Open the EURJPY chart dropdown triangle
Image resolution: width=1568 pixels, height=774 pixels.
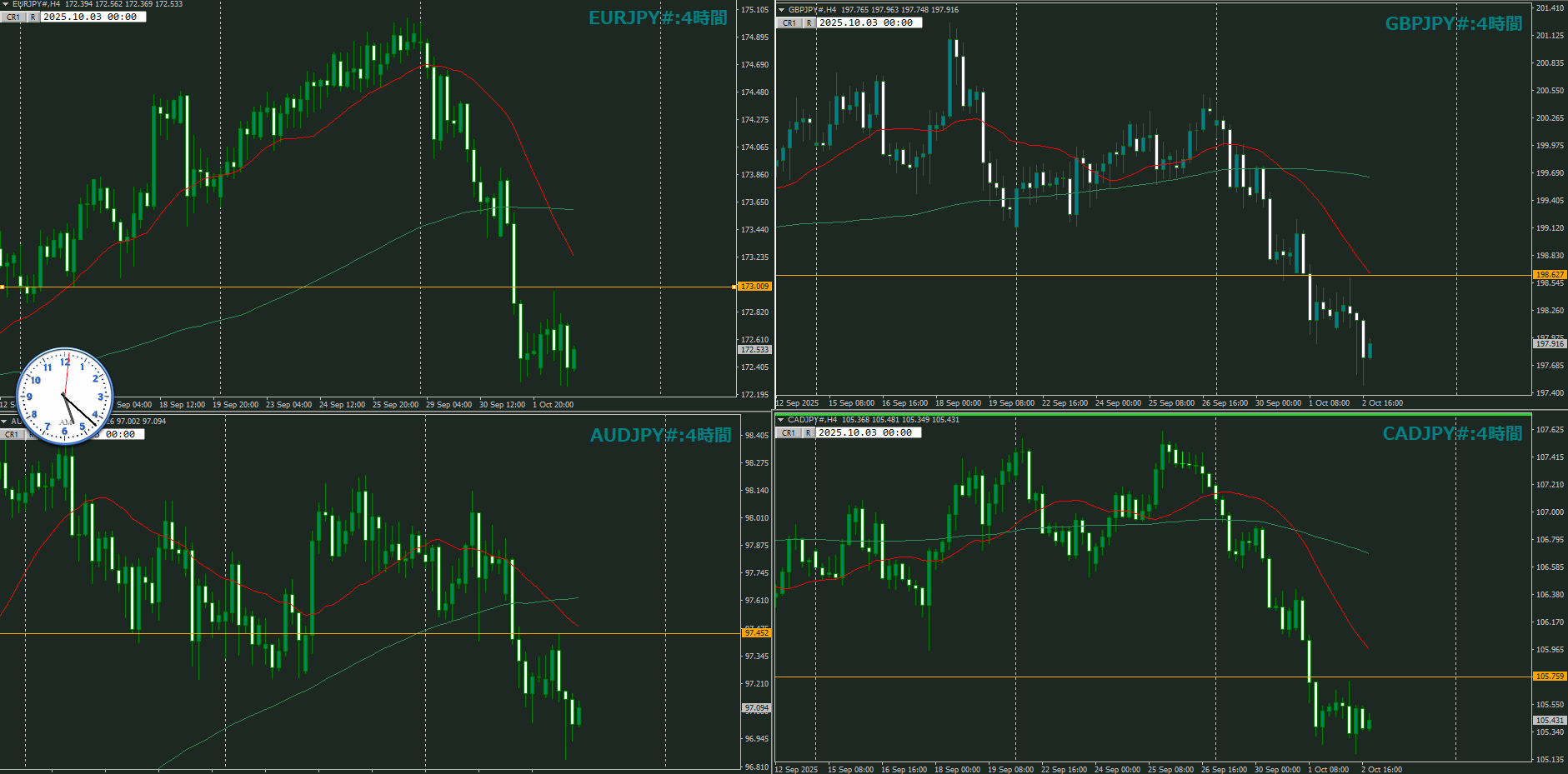pyautogui.click(x=5, y=4)
